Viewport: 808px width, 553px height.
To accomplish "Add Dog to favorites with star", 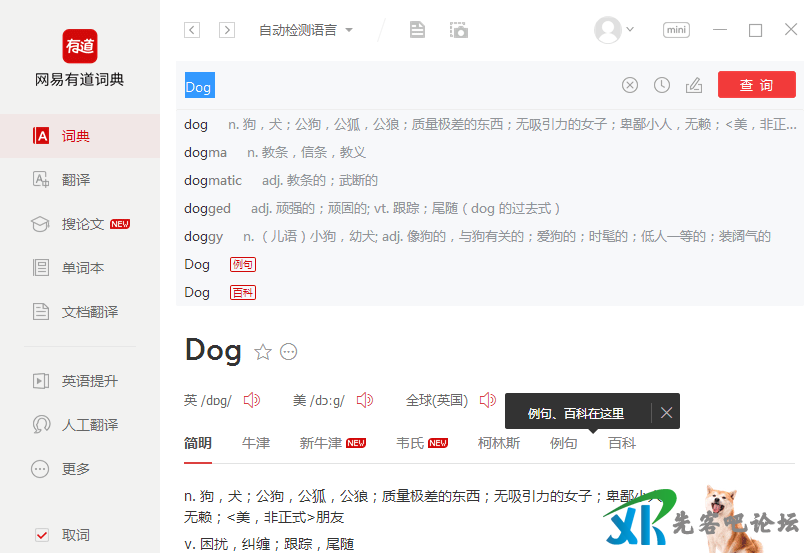I will [x=263, y=351].
